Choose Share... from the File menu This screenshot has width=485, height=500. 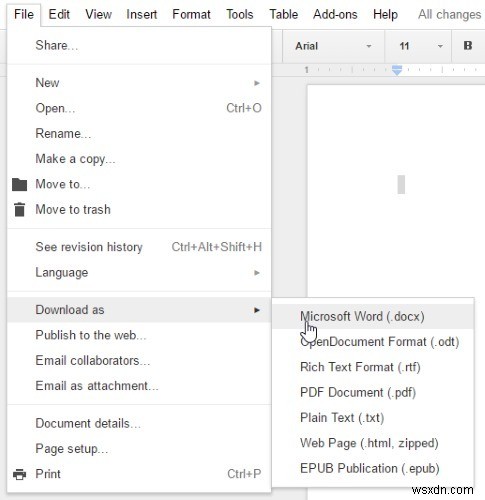point(139,45)
